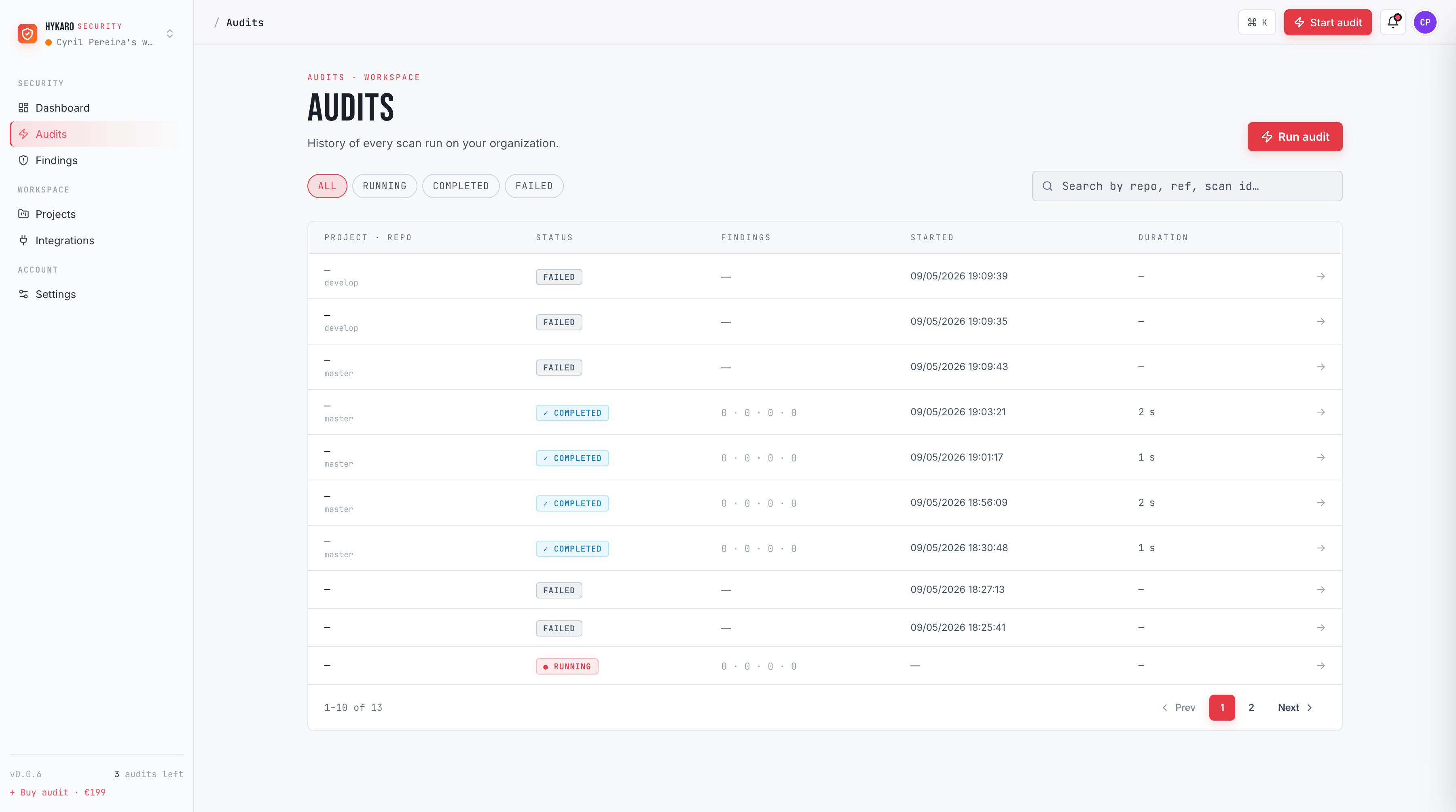Click the Prev pagination button

(1179, 707)
